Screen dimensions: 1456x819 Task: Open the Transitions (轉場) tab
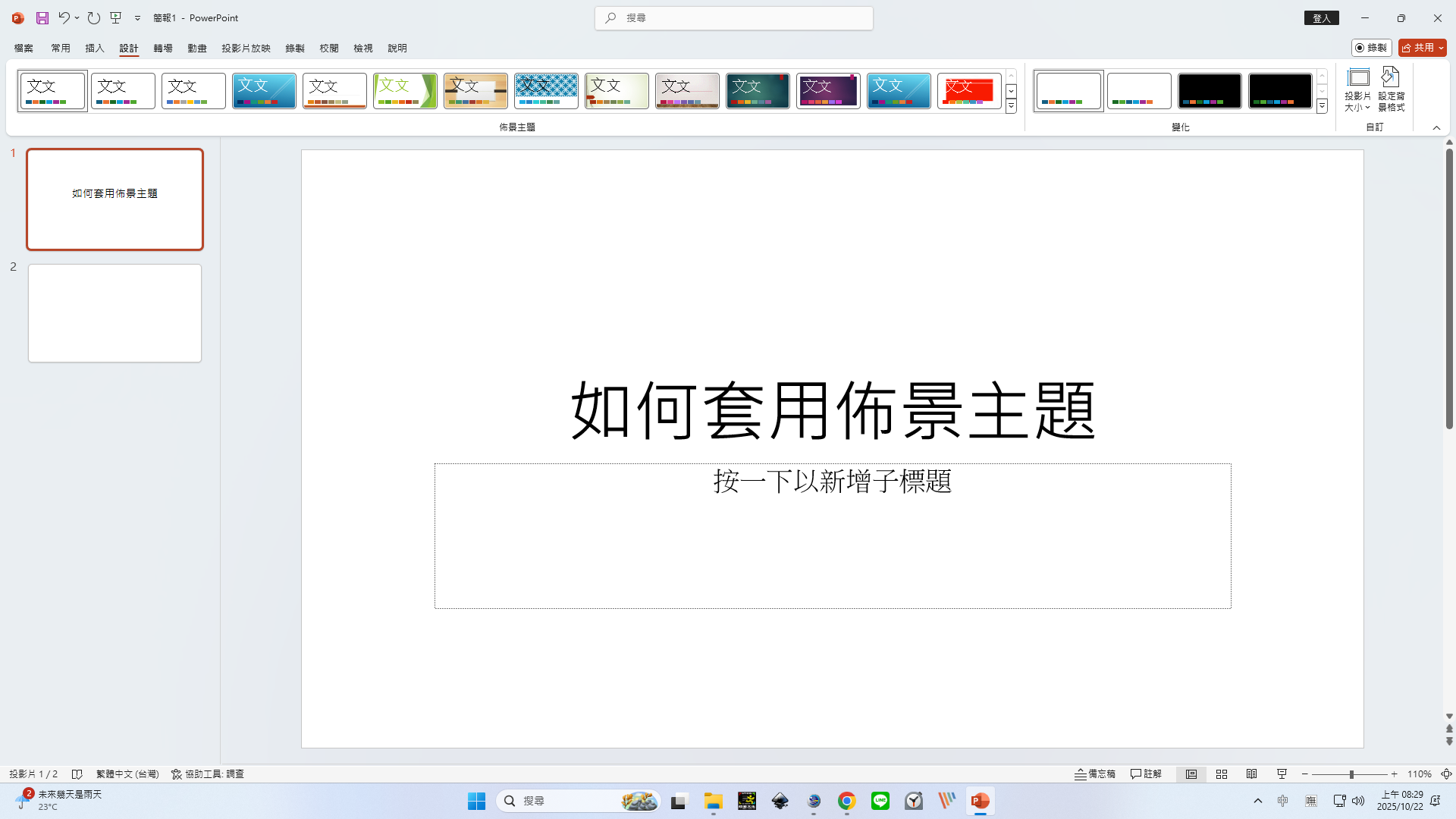tap(163, 48)
